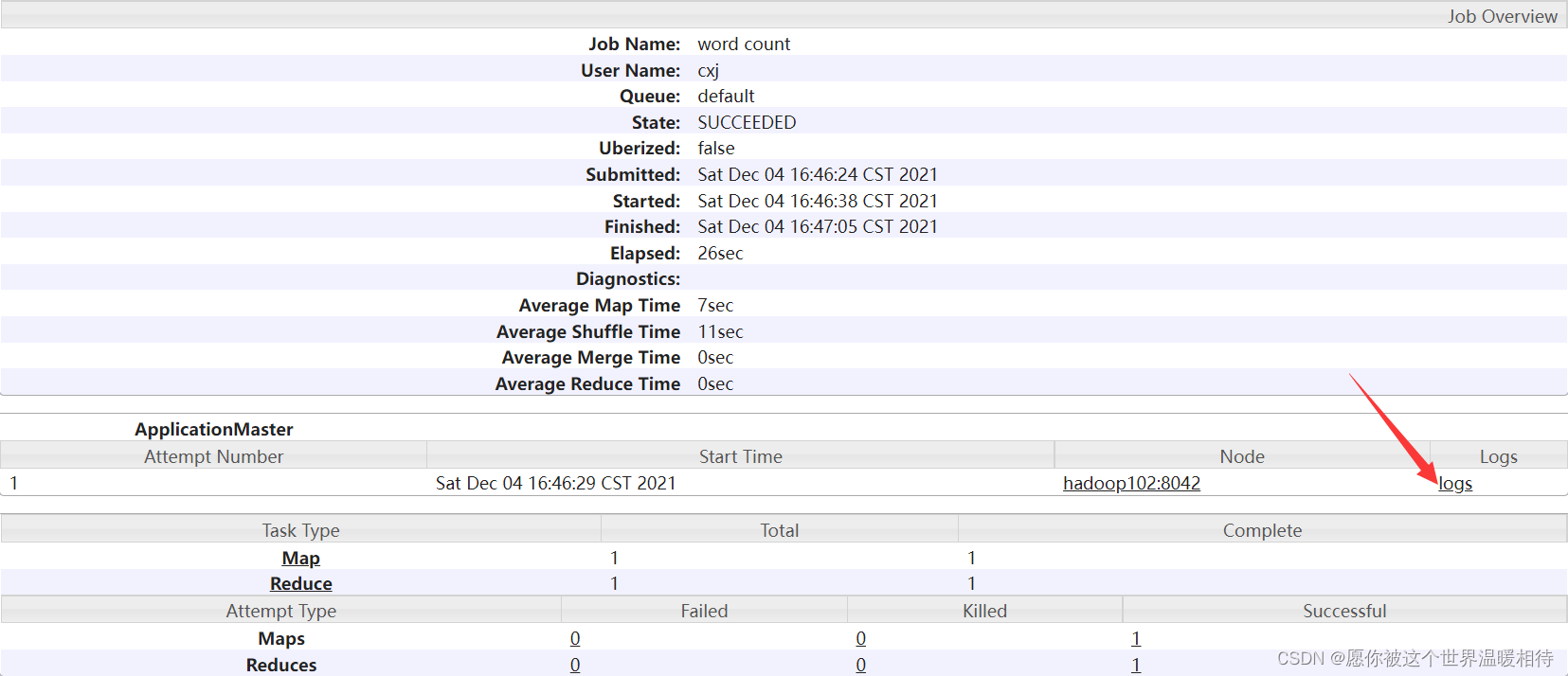Viewport: 1568px width, 676px height.
Task: Click the Attempt Type column header
Action: pyautogui.click(x=281, y=612)
